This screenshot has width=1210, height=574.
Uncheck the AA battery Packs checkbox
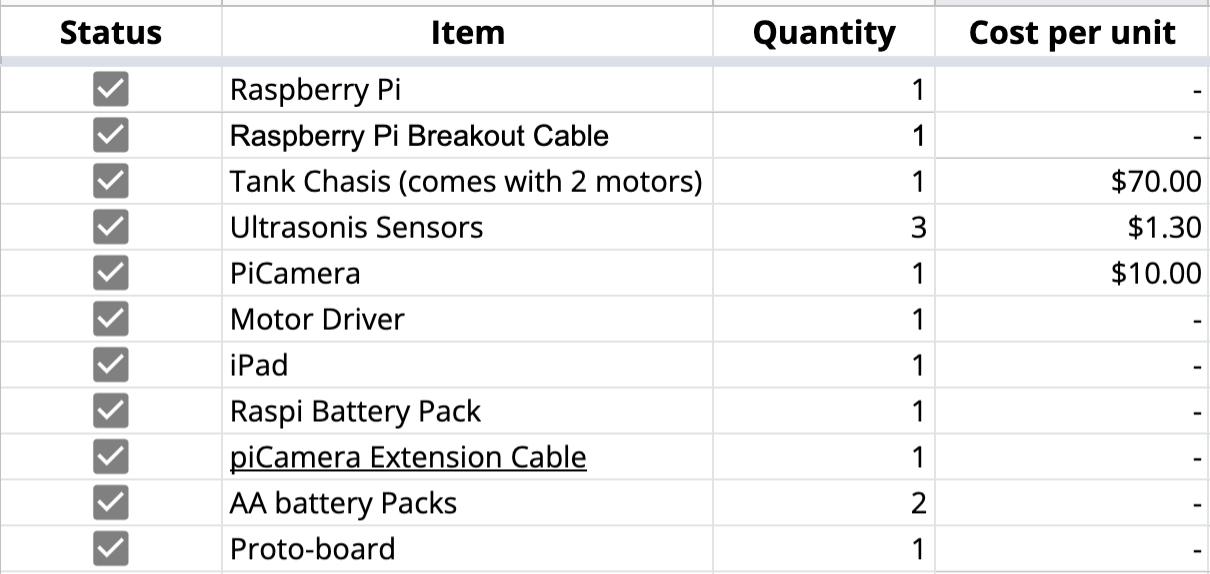(110, 503)
